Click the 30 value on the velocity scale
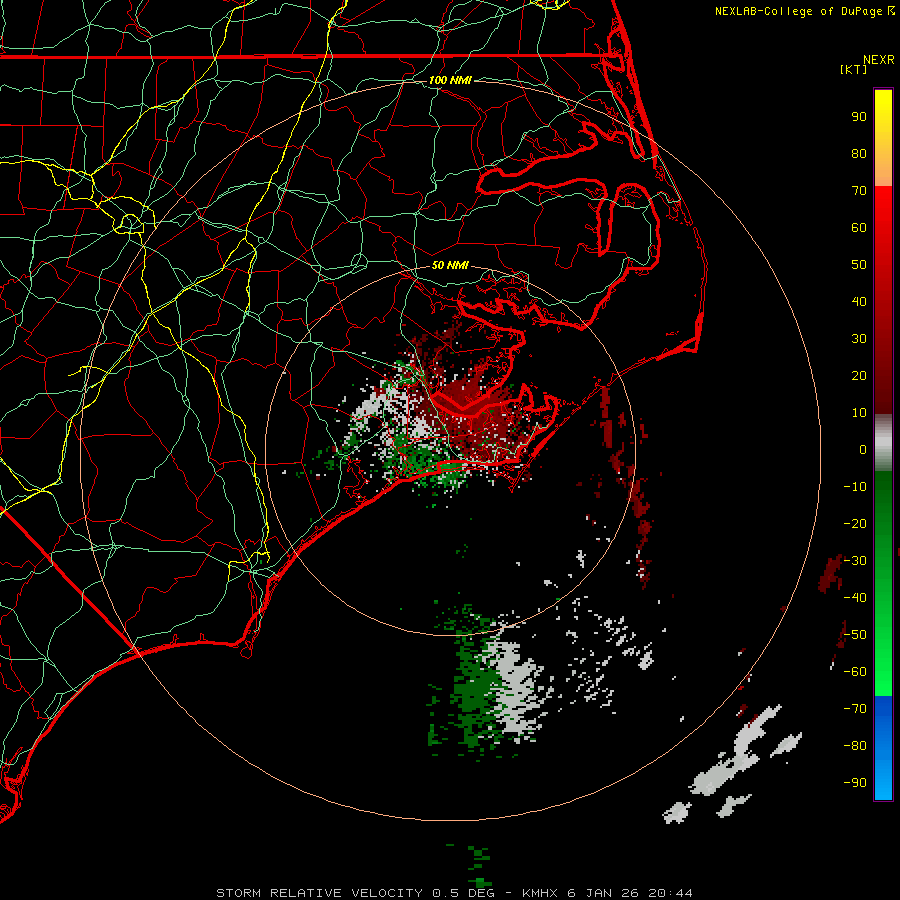 click(x=859, y=339)
